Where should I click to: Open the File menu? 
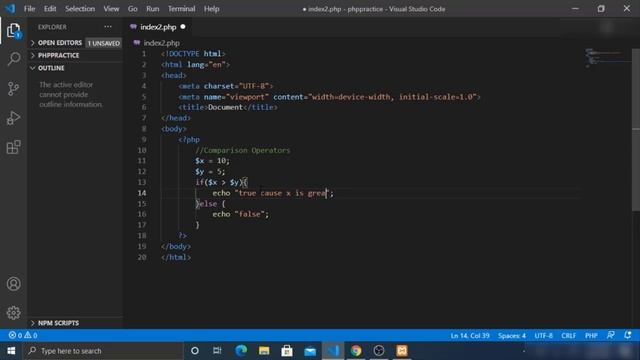point(29,9)
